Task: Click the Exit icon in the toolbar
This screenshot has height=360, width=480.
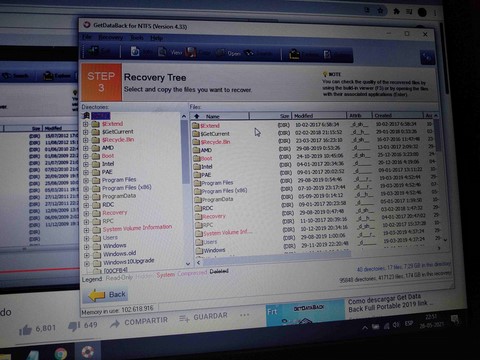Action: coord(94,51)
